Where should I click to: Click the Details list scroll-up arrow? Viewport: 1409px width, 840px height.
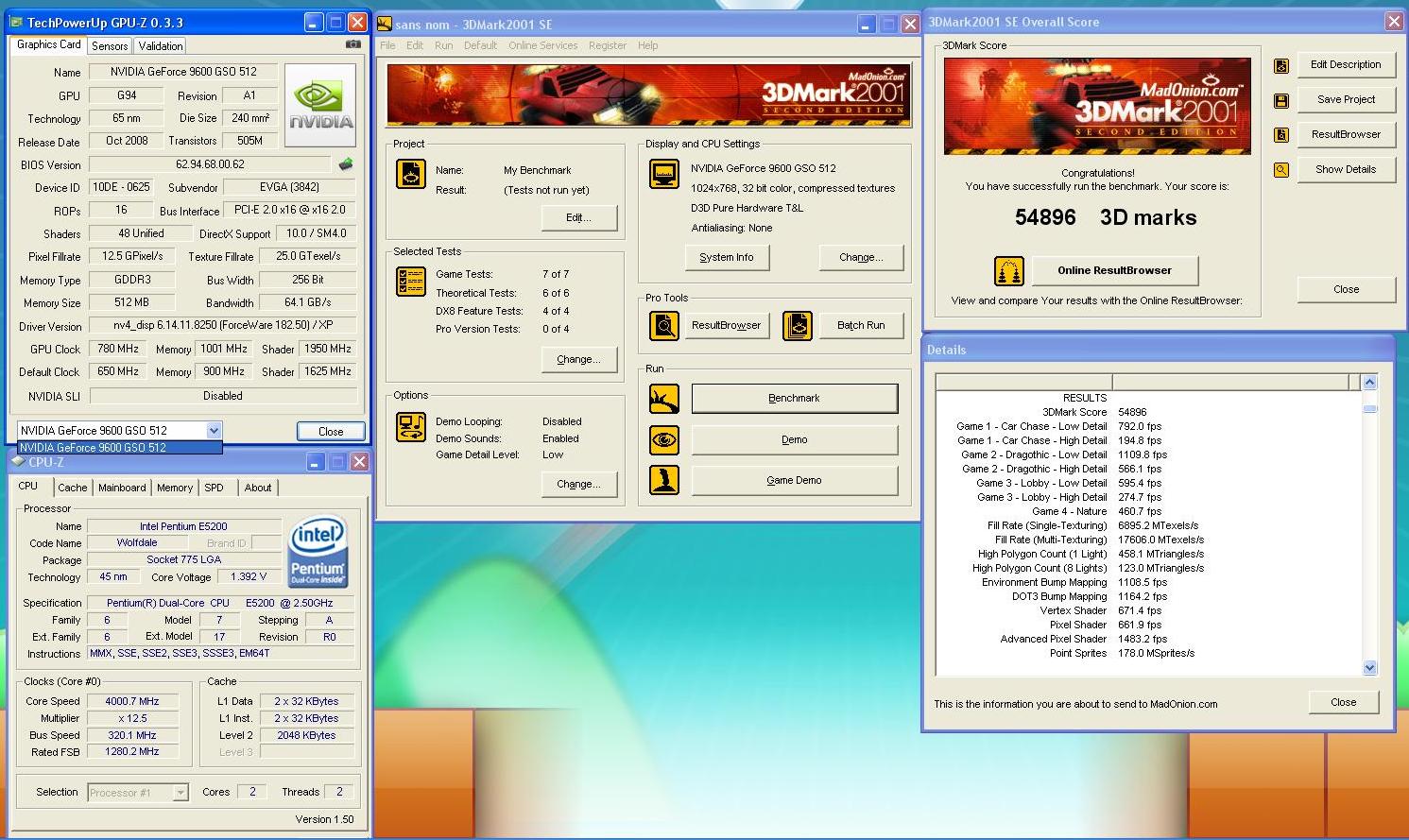(1370, 383)
